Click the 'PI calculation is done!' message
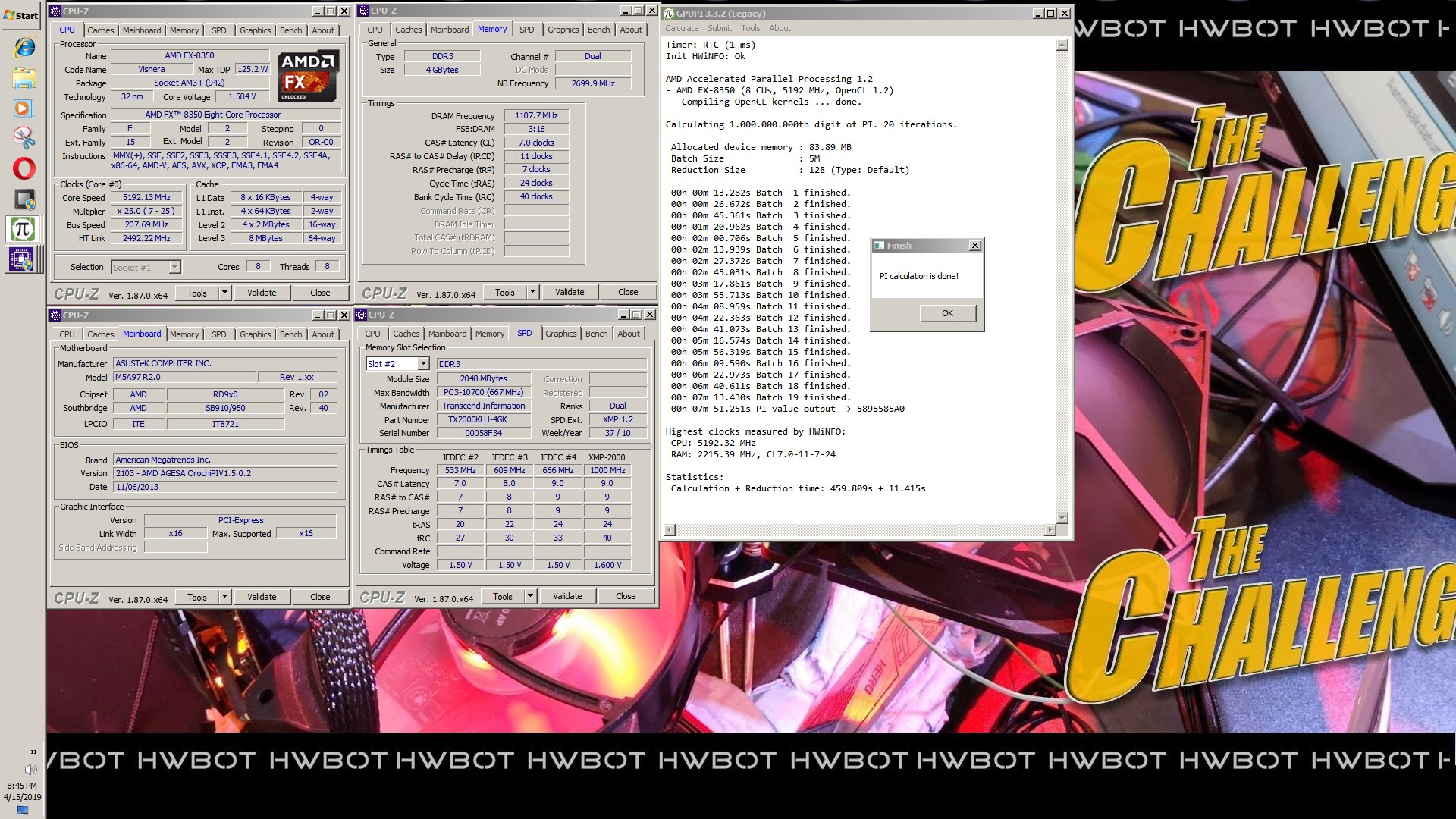 (918, 276)
